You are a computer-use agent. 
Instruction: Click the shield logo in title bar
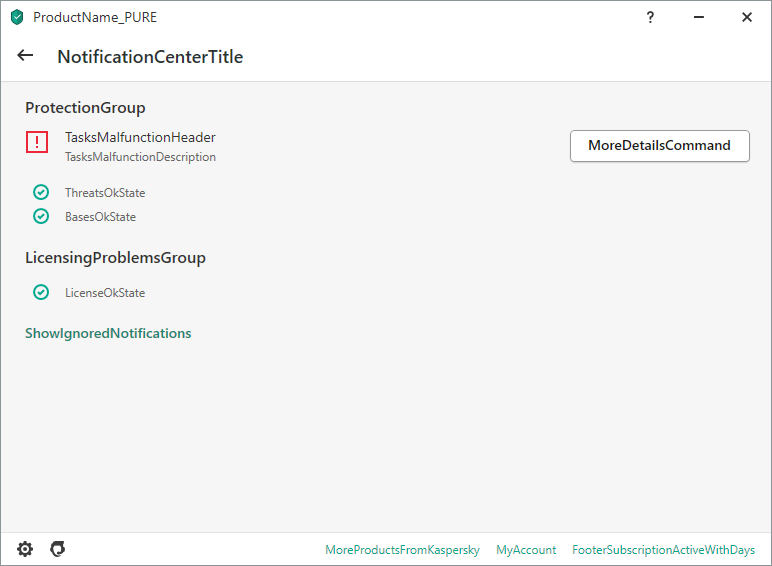tap(17, 17)
